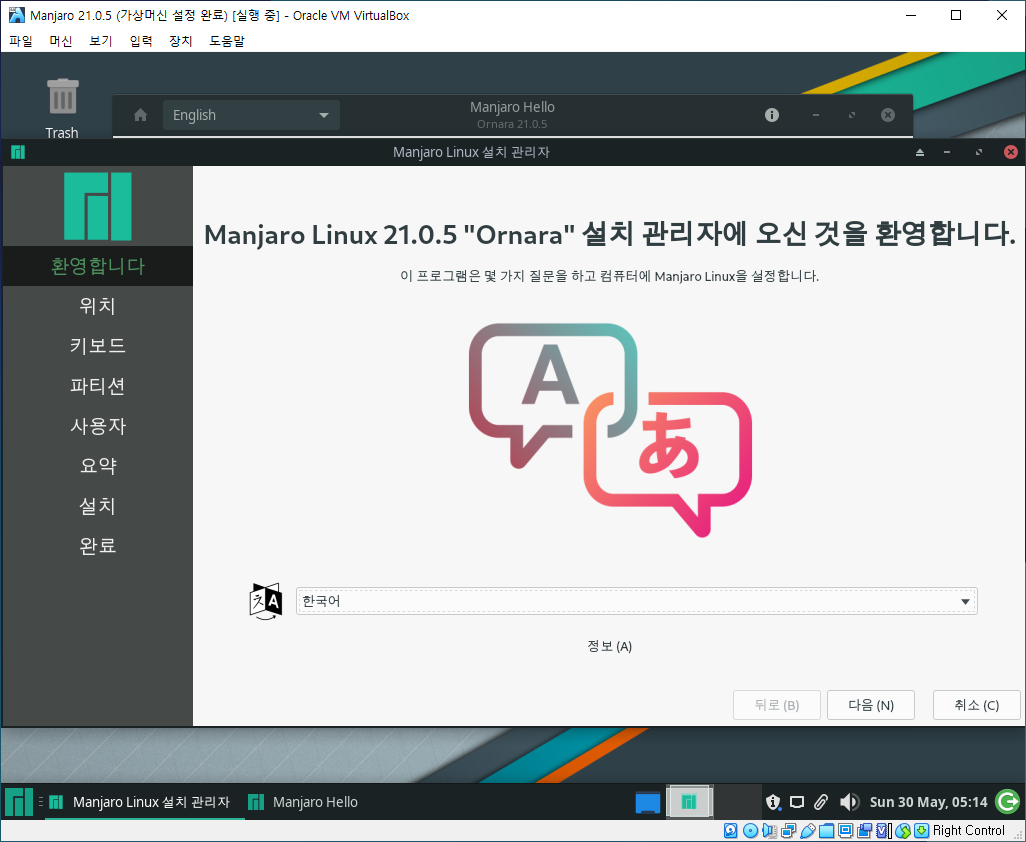
Task: Open the 머신 menu
Action: click(61, 41)
